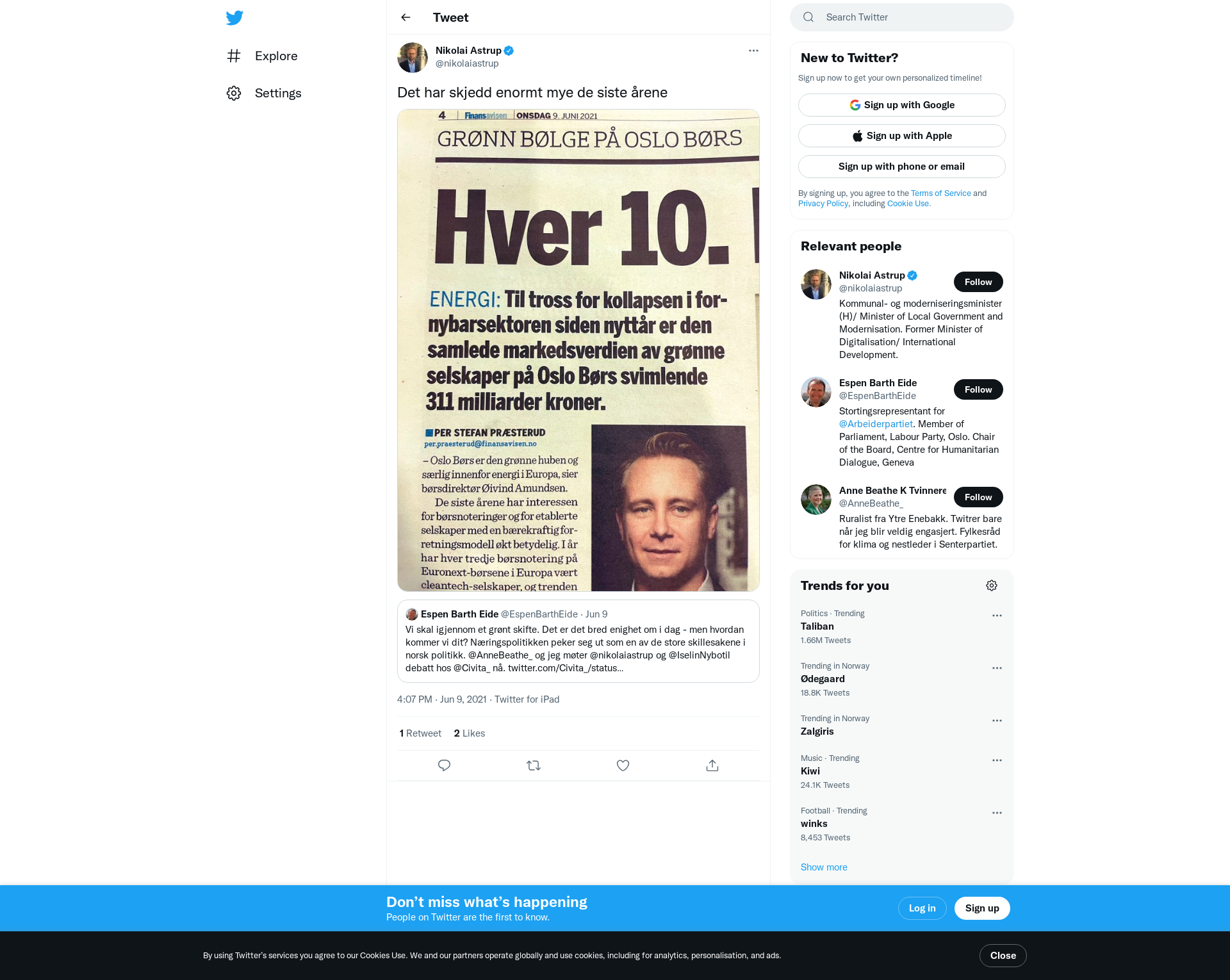
Task: Open the newspaper image in tweet
Action: click(x=578, y=350)
